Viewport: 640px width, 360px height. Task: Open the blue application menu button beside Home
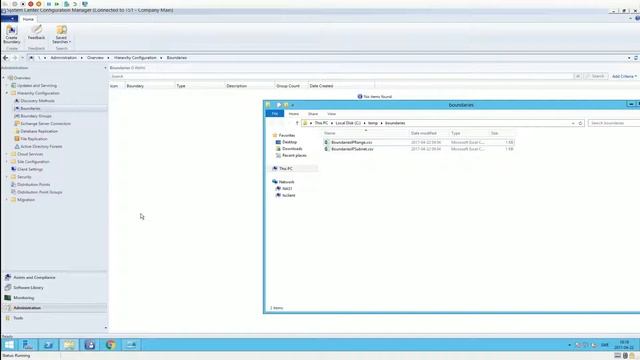tap(9, 19)
